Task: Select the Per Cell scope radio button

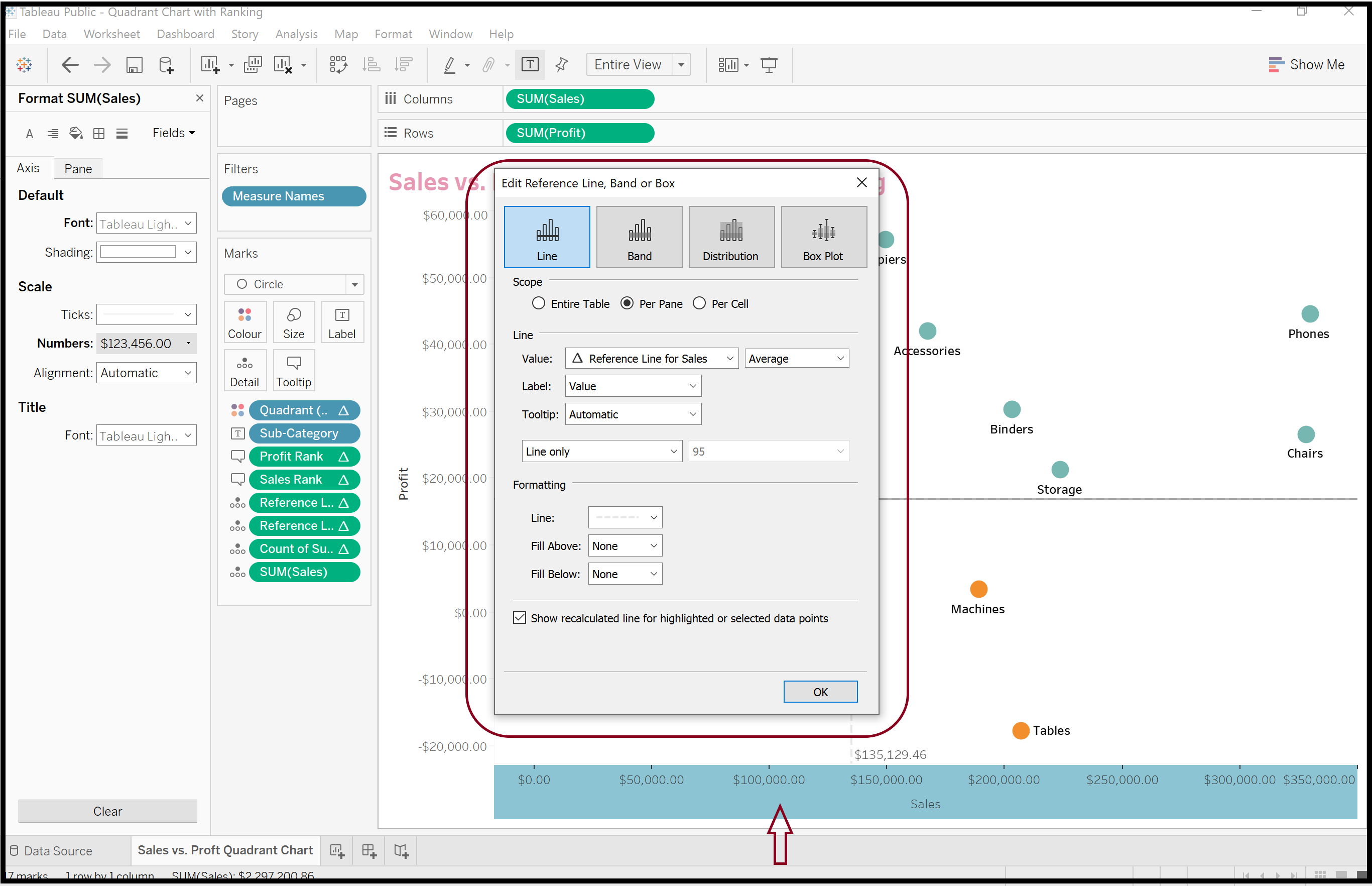Action: [x=699, y=303]
